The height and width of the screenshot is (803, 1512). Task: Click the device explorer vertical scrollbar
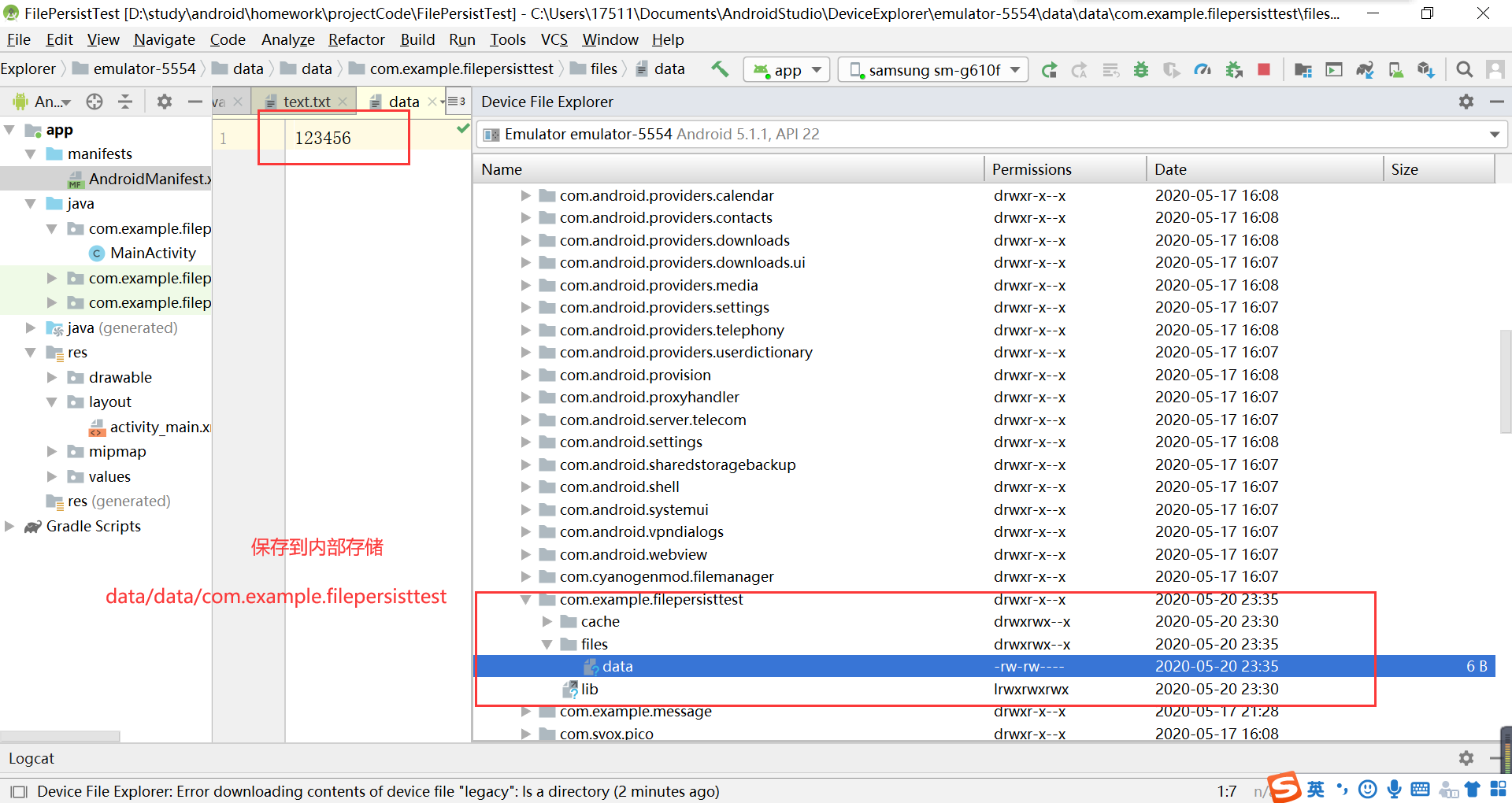tap(1506, 382)
